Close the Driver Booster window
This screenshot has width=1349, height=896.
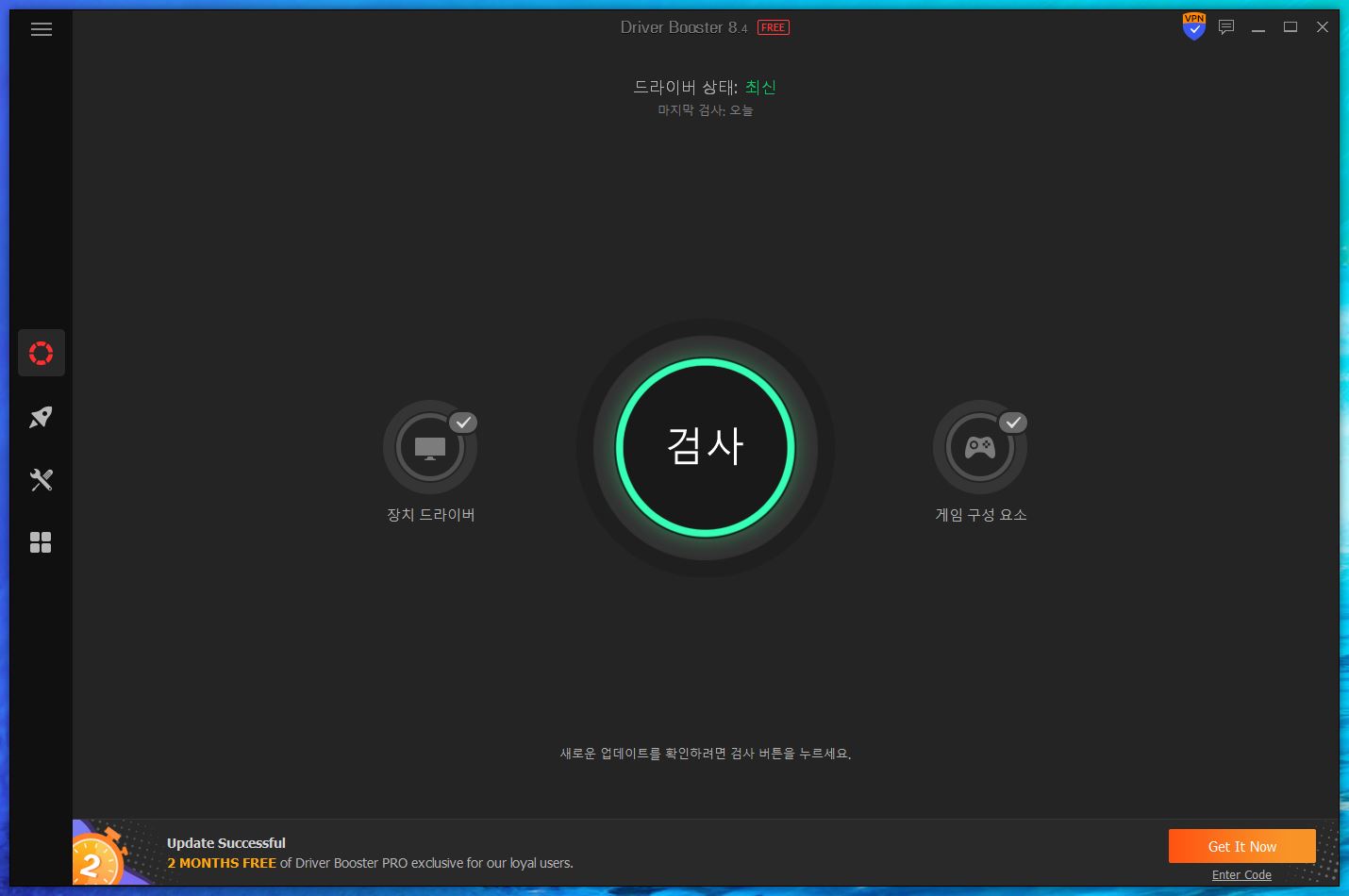click(1323, 27)
